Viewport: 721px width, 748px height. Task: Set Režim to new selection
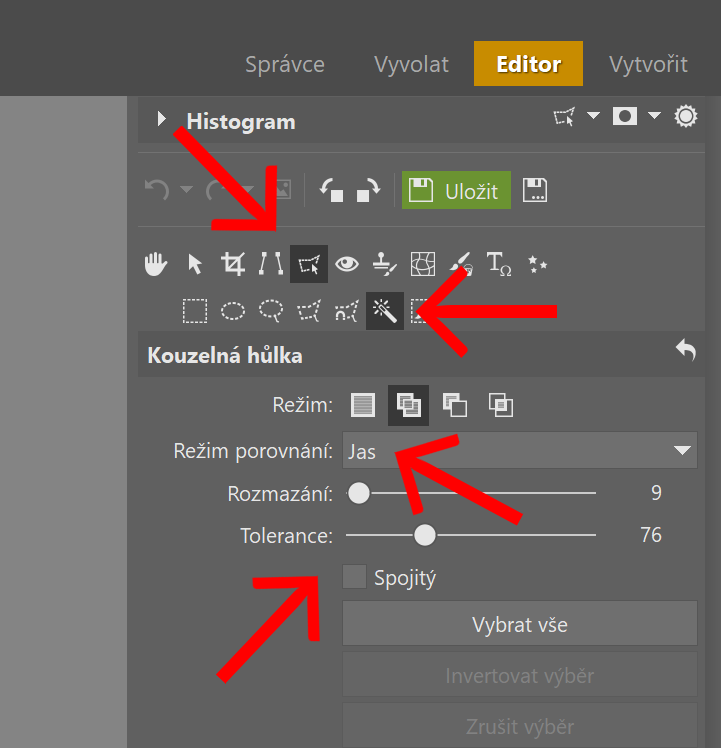point(363,405)
